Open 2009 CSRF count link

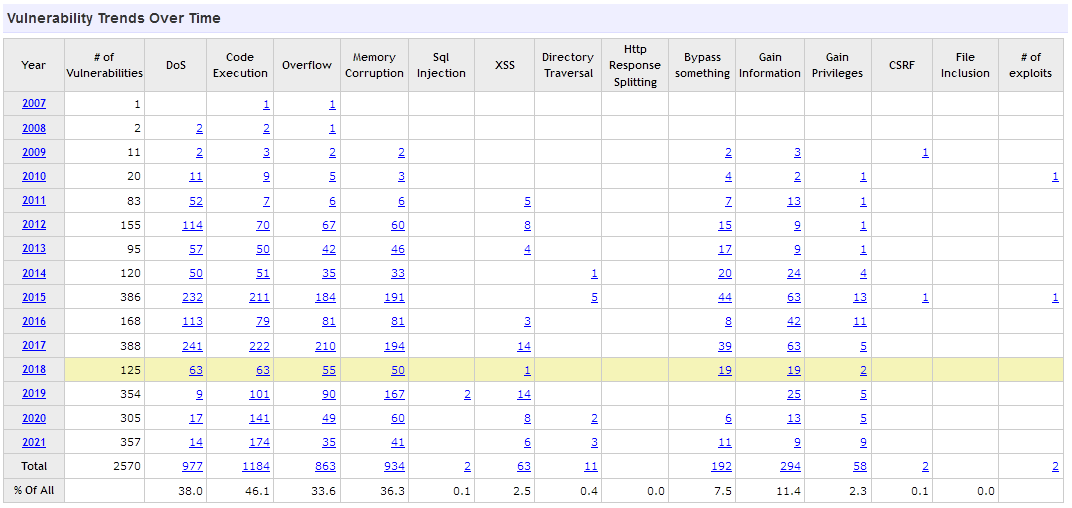tap(925, 153)
